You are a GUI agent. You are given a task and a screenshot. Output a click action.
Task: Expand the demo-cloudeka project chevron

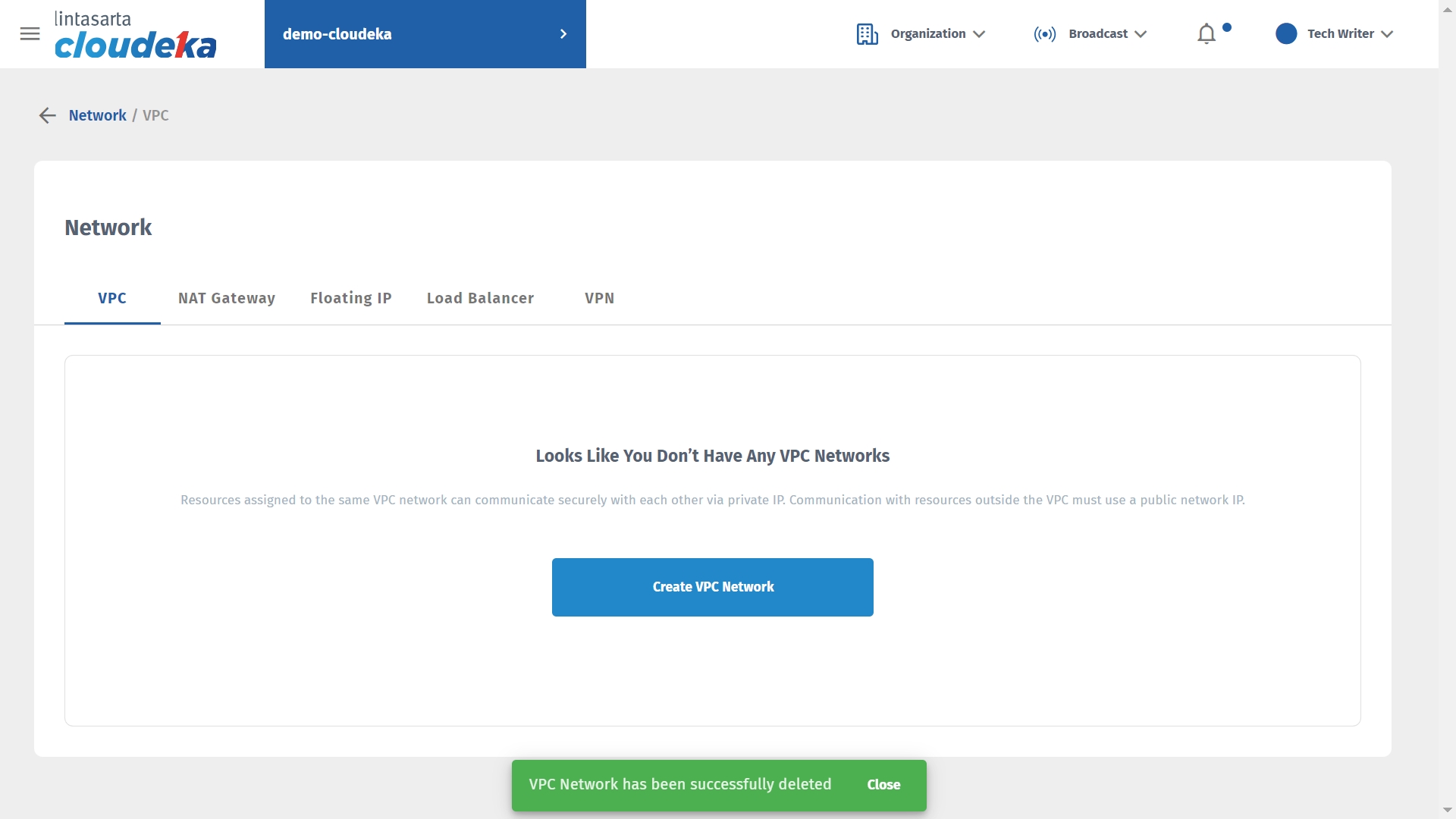[563, 34]
